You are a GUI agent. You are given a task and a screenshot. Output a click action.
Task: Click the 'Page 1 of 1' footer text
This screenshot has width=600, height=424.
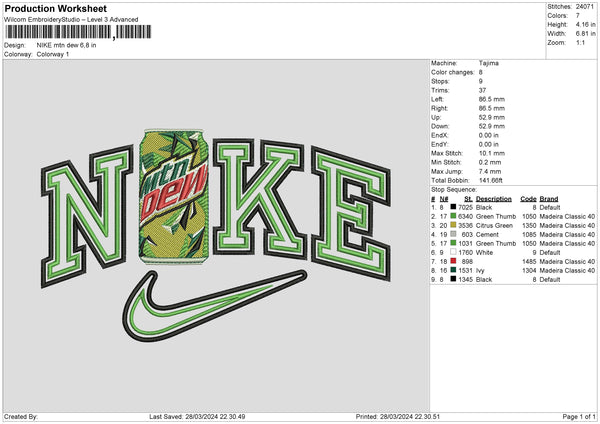(579, 416)
